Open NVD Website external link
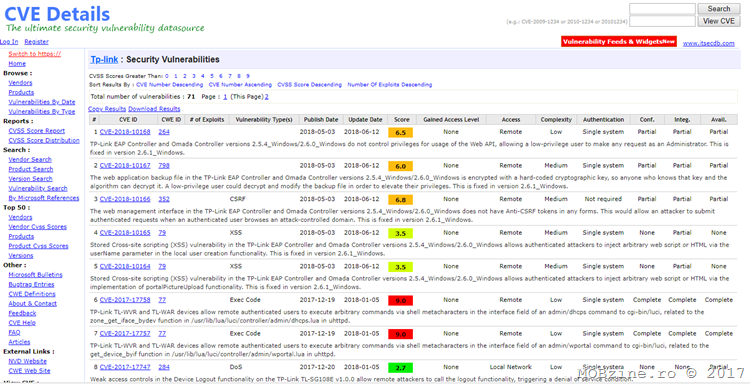 27,361
